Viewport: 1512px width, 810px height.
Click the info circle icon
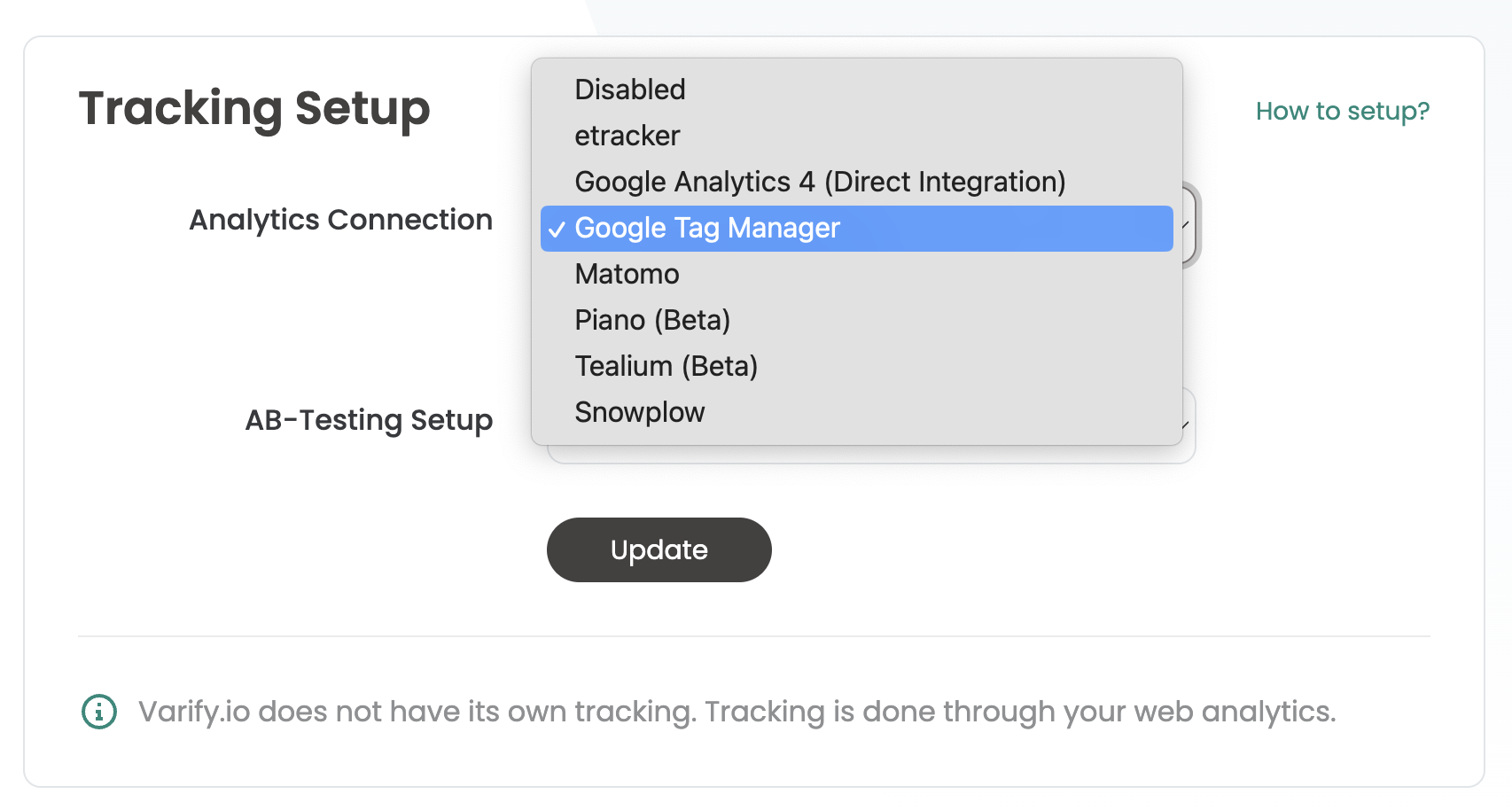click(99, 712)
